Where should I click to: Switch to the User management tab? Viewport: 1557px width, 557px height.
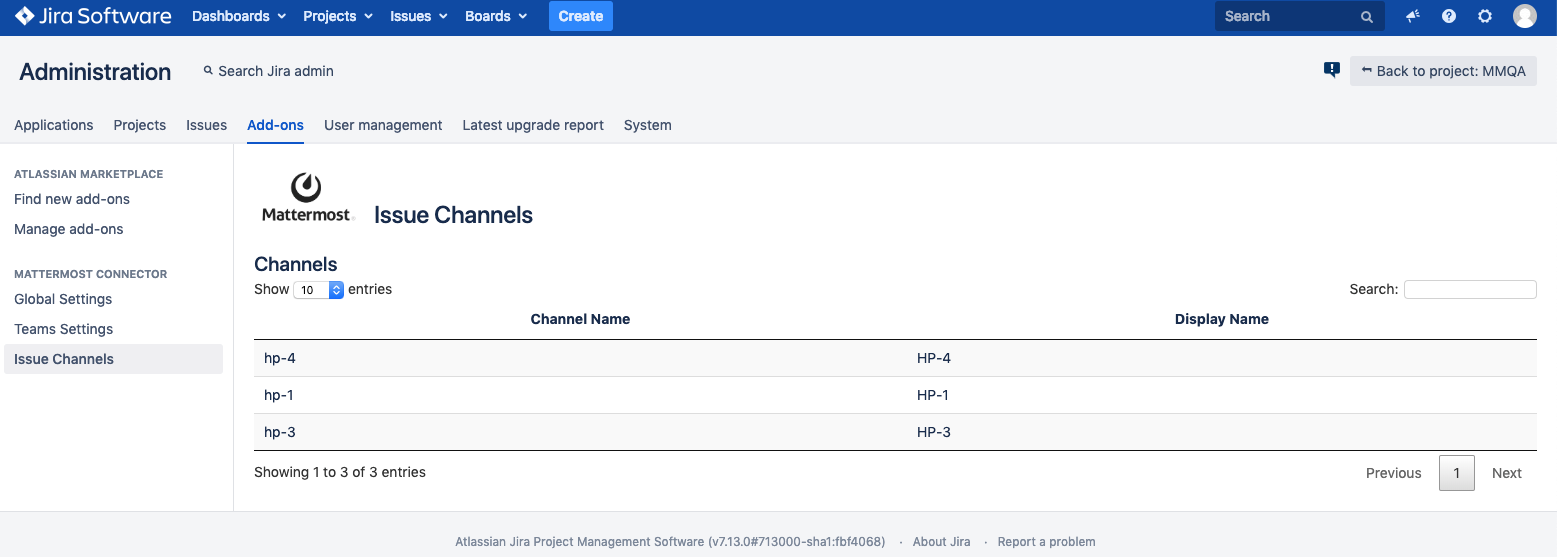[x=383, y=125]
